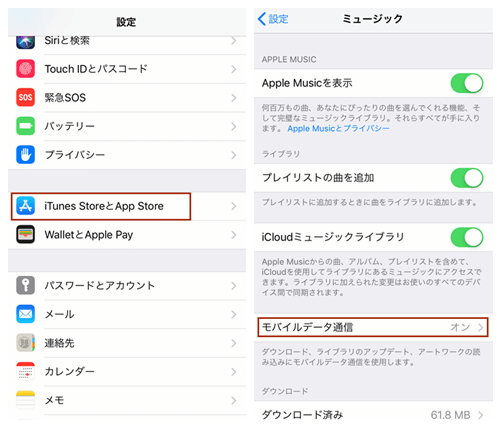The height and width of the screenshot is (428, 500).
Task: Open chevron on iTunes StoreとApp Store row
Action: click(x=234, y=206)
